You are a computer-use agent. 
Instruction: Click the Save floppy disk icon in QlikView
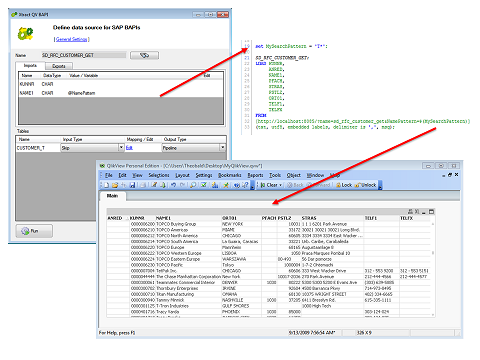tap(132, 185)
